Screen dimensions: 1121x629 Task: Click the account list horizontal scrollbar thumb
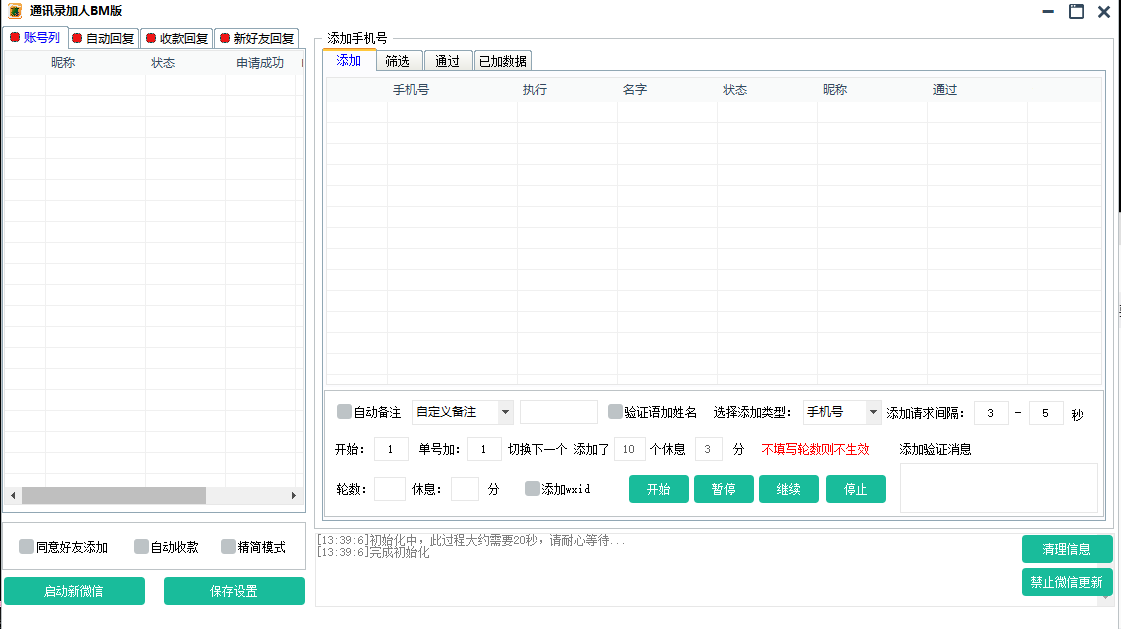[x=114, y=495]
